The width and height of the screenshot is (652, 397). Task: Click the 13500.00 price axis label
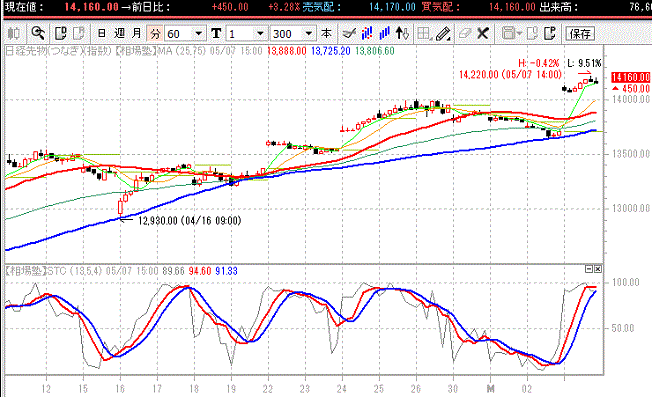pyautogui.click(x=631, y=154)
